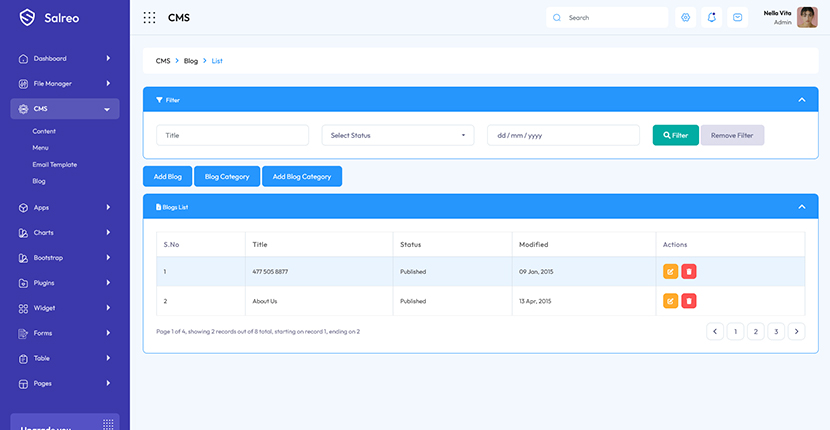Viewport: 830px width, 430px height.
Task: Collapse the Blogs List panel
Action: pos(801,207)
